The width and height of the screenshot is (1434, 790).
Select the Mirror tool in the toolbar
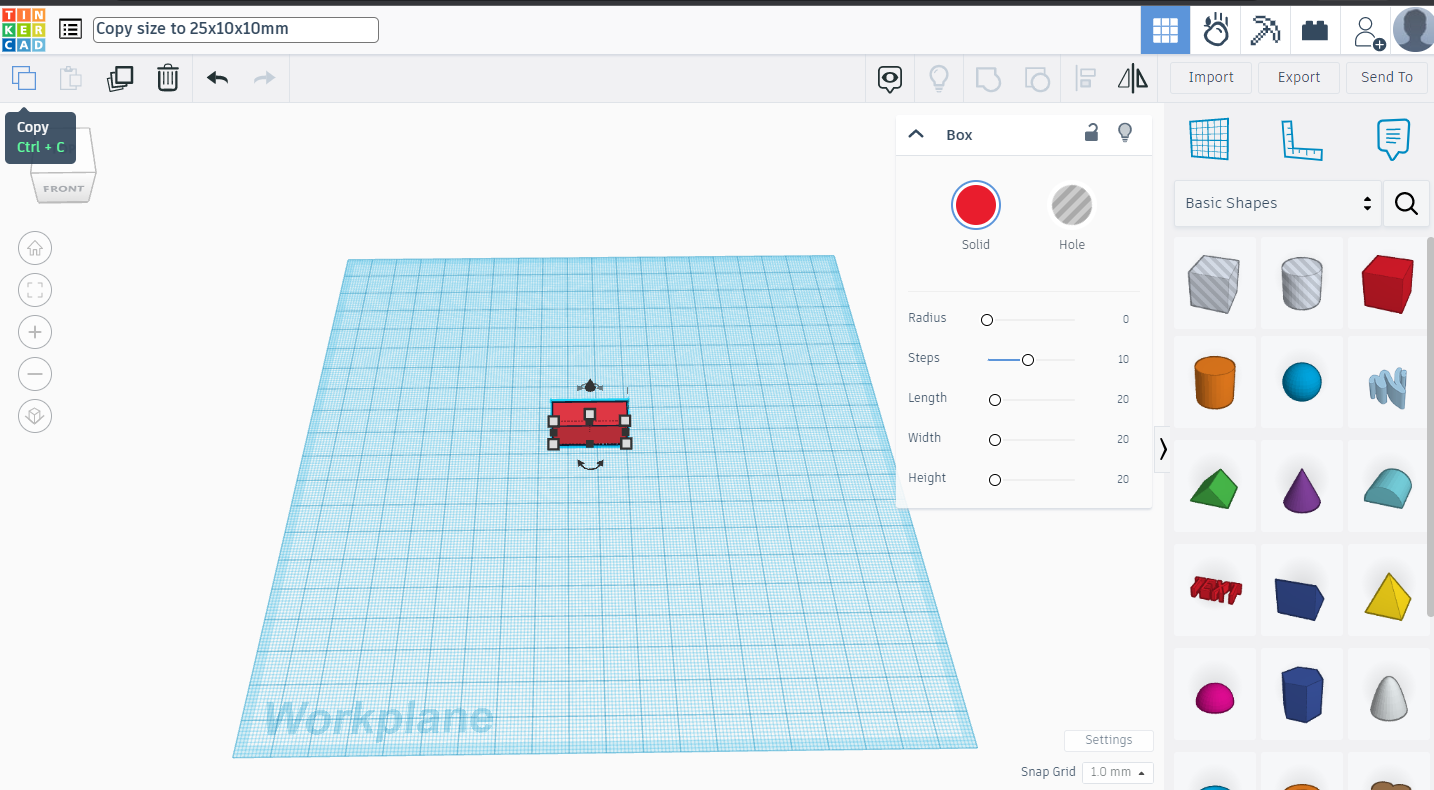point(1133,77)
